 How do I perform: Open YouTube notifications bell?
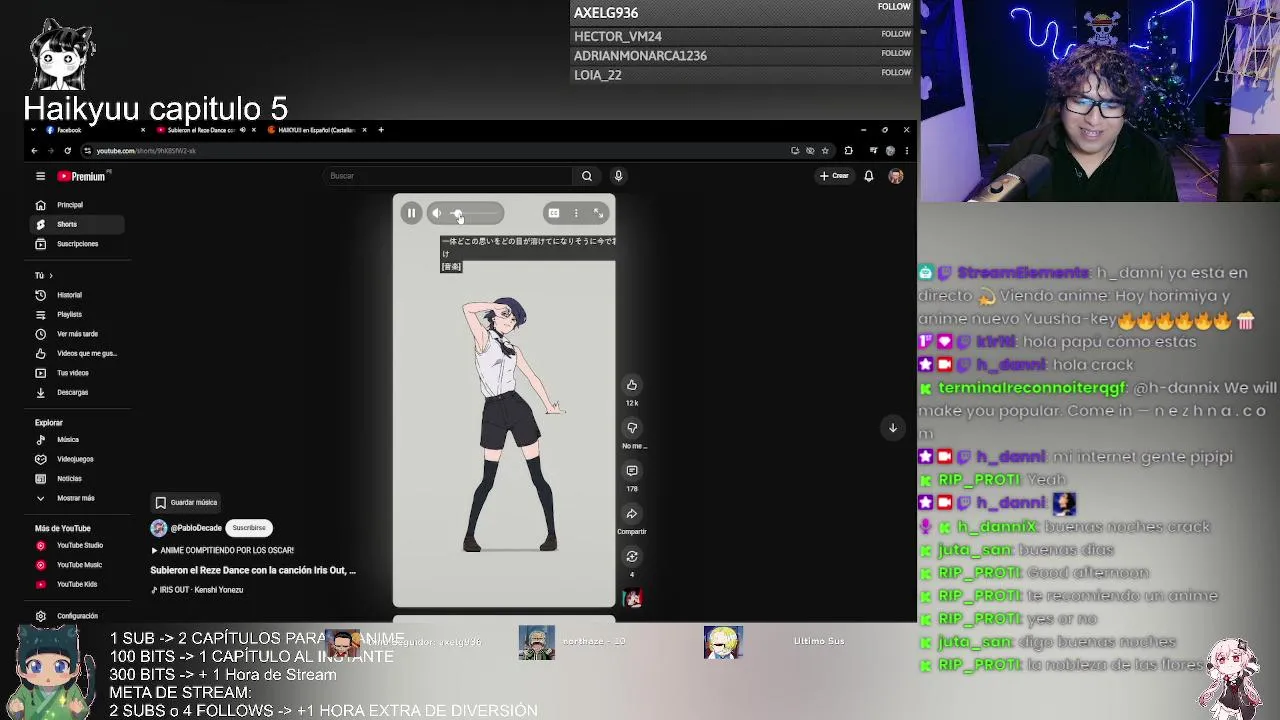tap(869, 176)
